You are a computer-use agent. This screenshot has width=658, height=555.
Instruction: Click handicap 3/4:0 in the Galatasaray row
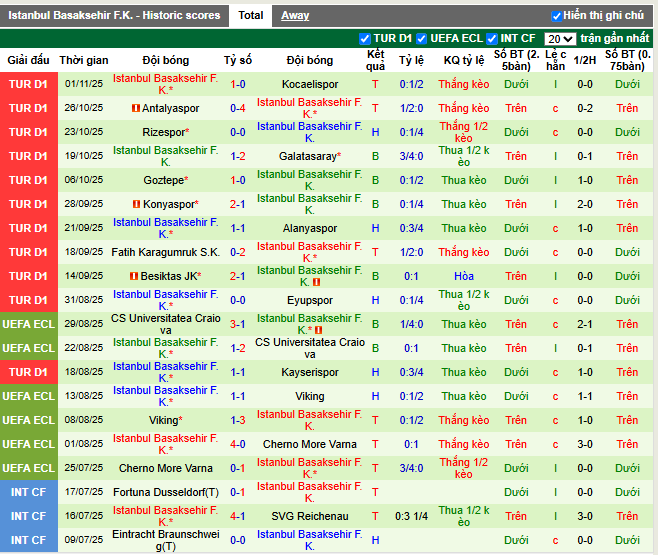tap(411, 156)
